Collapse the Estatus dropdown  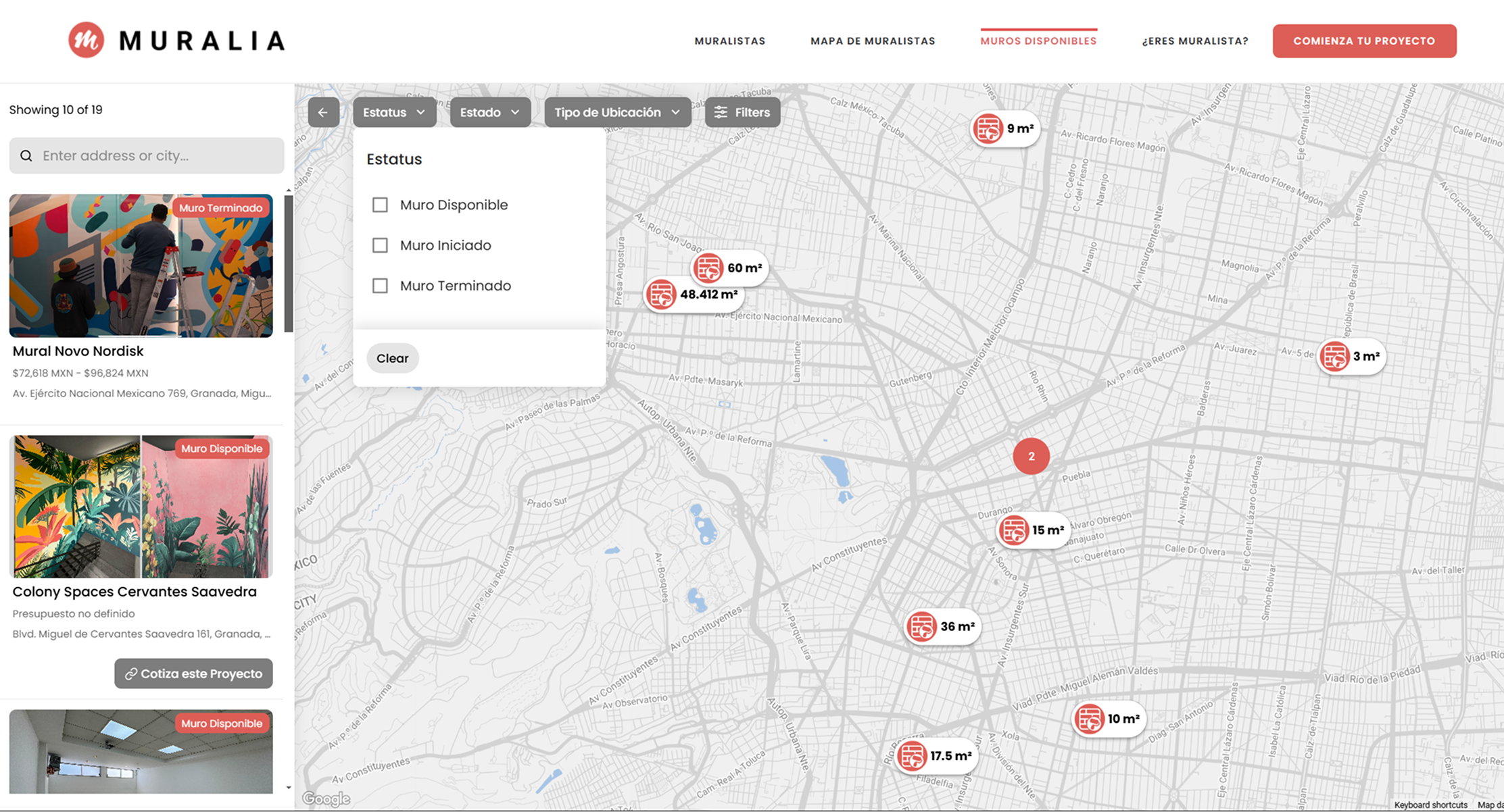pyautogui.click(x=393, y=112)
